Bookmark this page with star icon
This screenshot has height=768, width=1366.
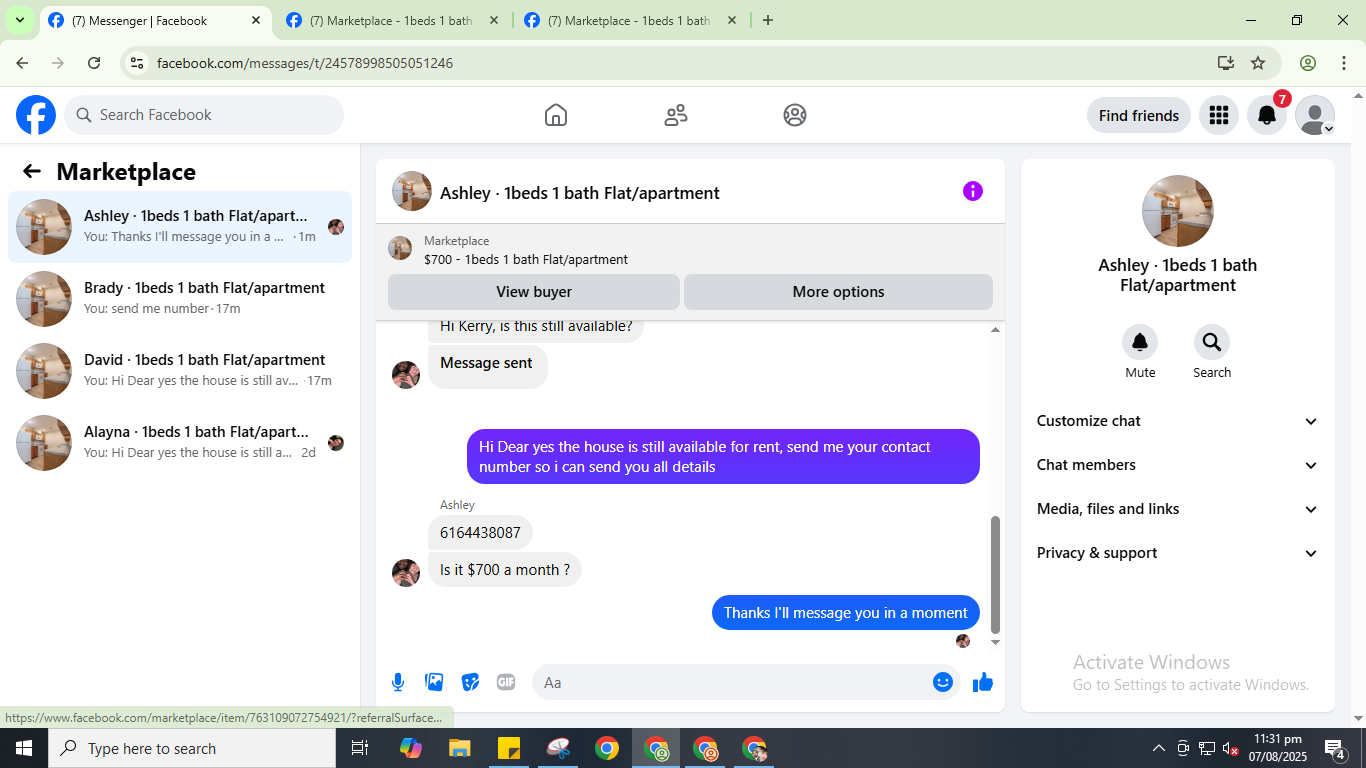(1258, 63)
